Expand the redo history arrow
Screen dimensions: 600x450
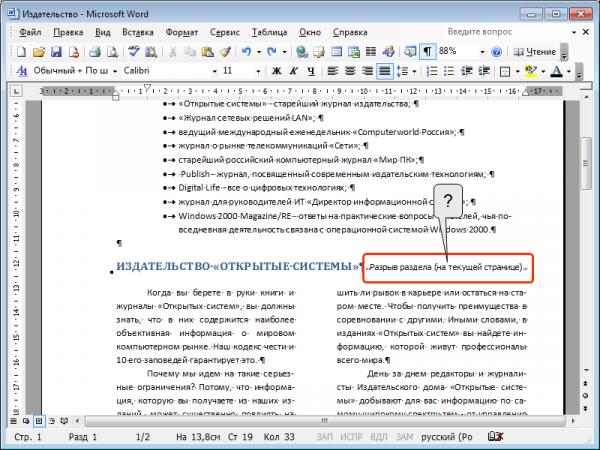(284, 52)
